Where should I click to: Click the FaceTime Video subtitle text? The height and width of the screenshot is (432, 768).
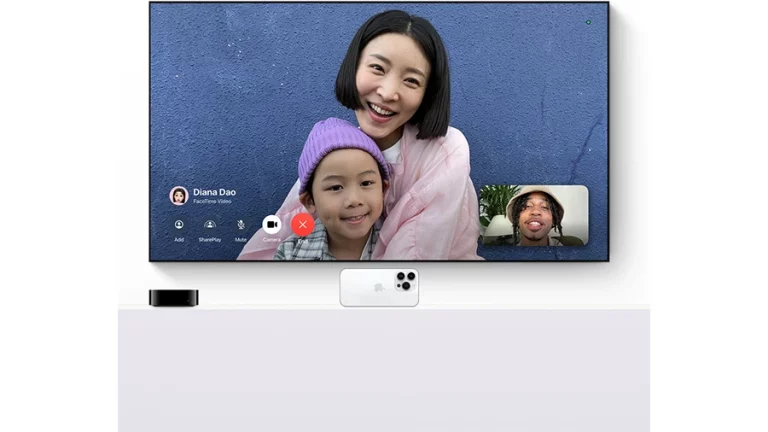212,201
